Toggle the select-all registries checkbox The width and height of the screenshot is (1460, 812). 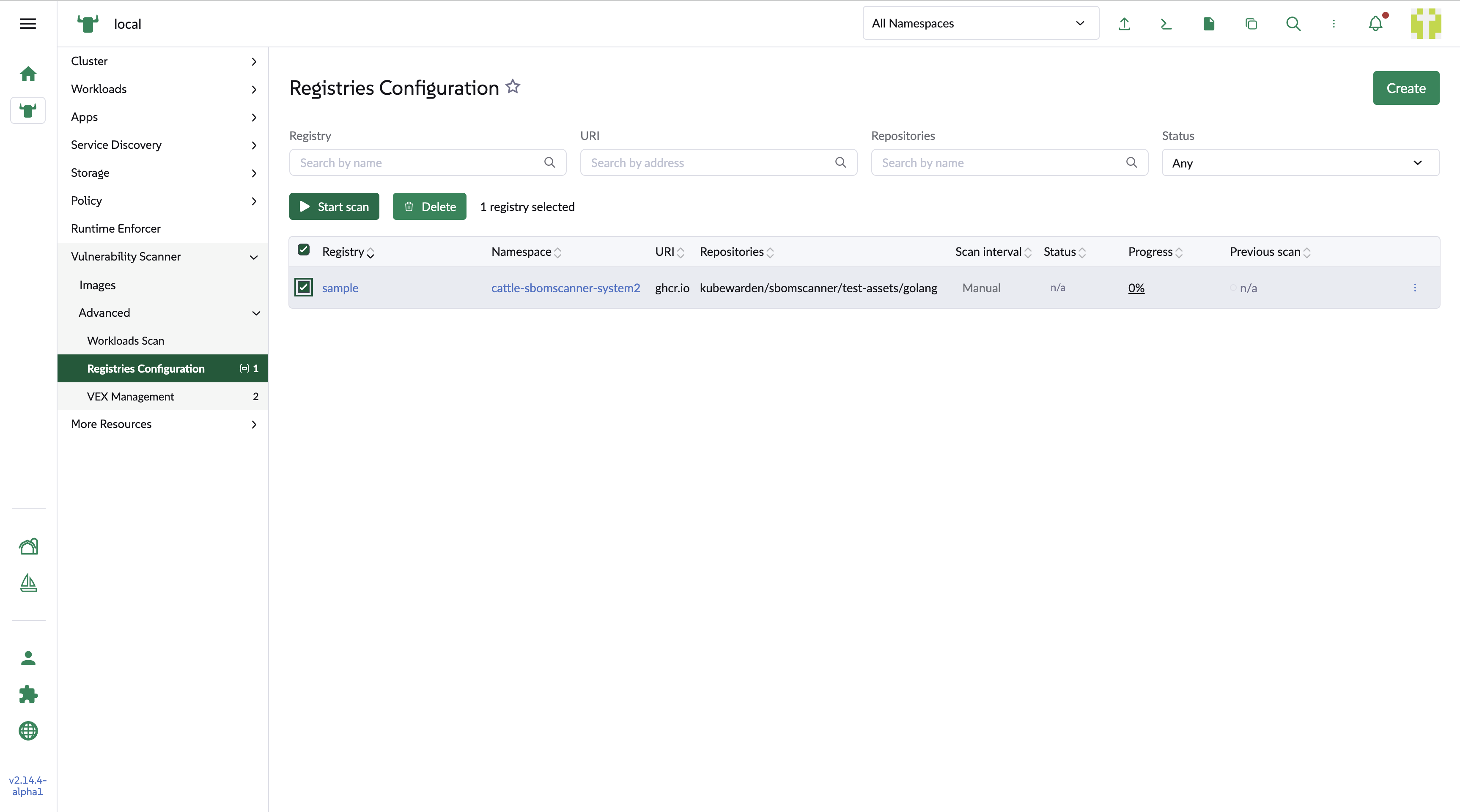[x=304, y=250]
